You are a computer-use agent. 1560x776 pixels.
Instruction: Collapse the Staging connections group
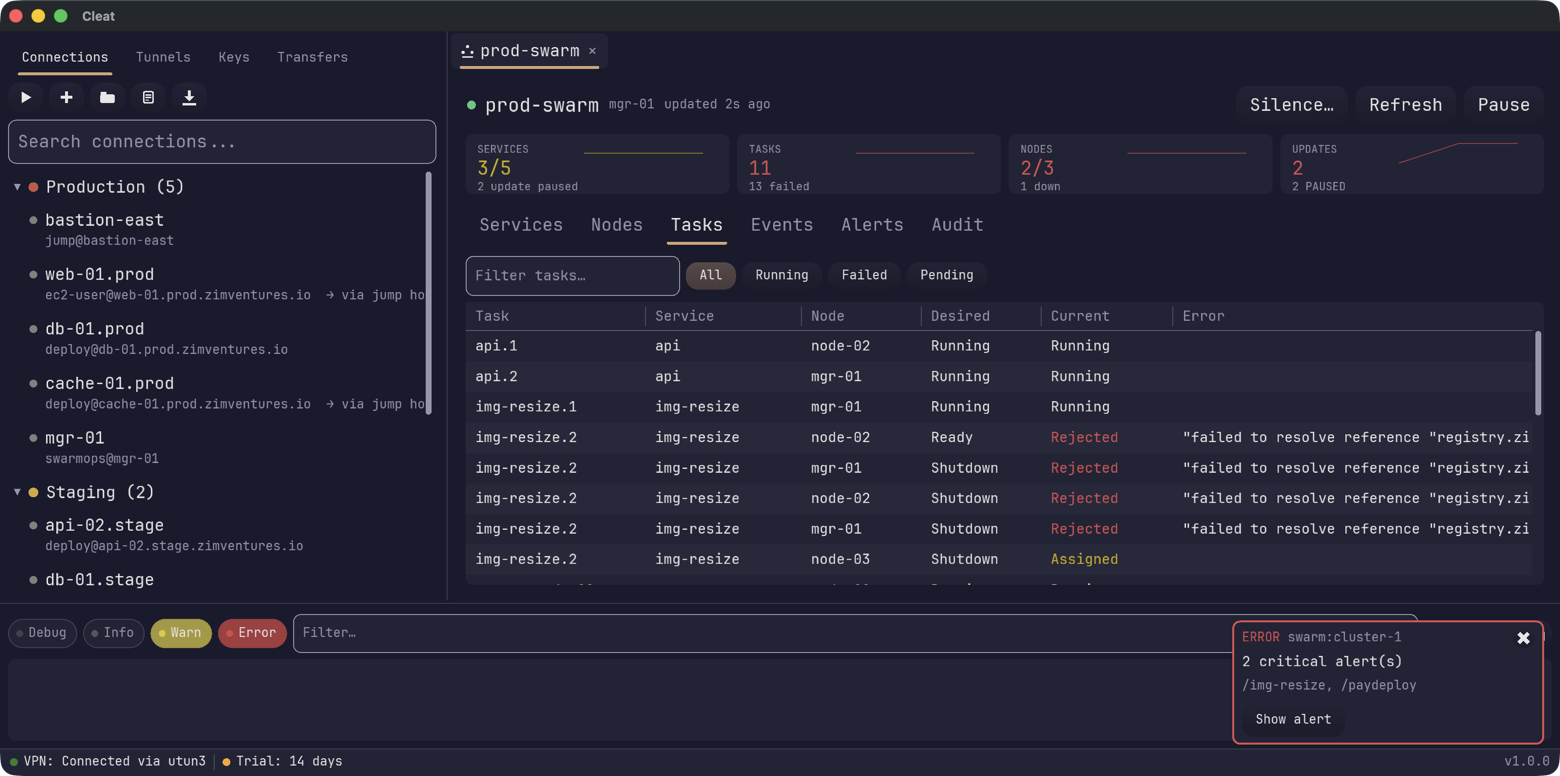tap(17, 492)
